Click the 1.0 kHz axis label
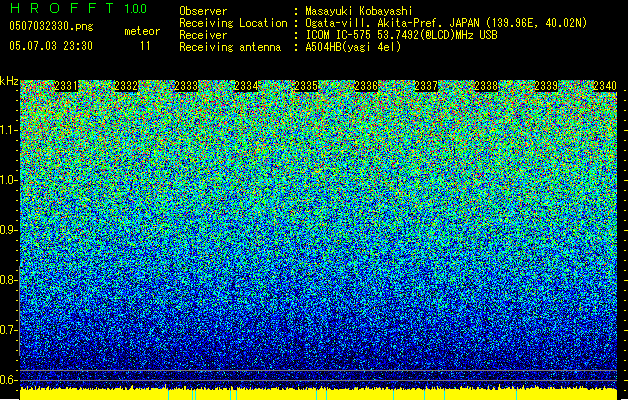 point(9,180)
